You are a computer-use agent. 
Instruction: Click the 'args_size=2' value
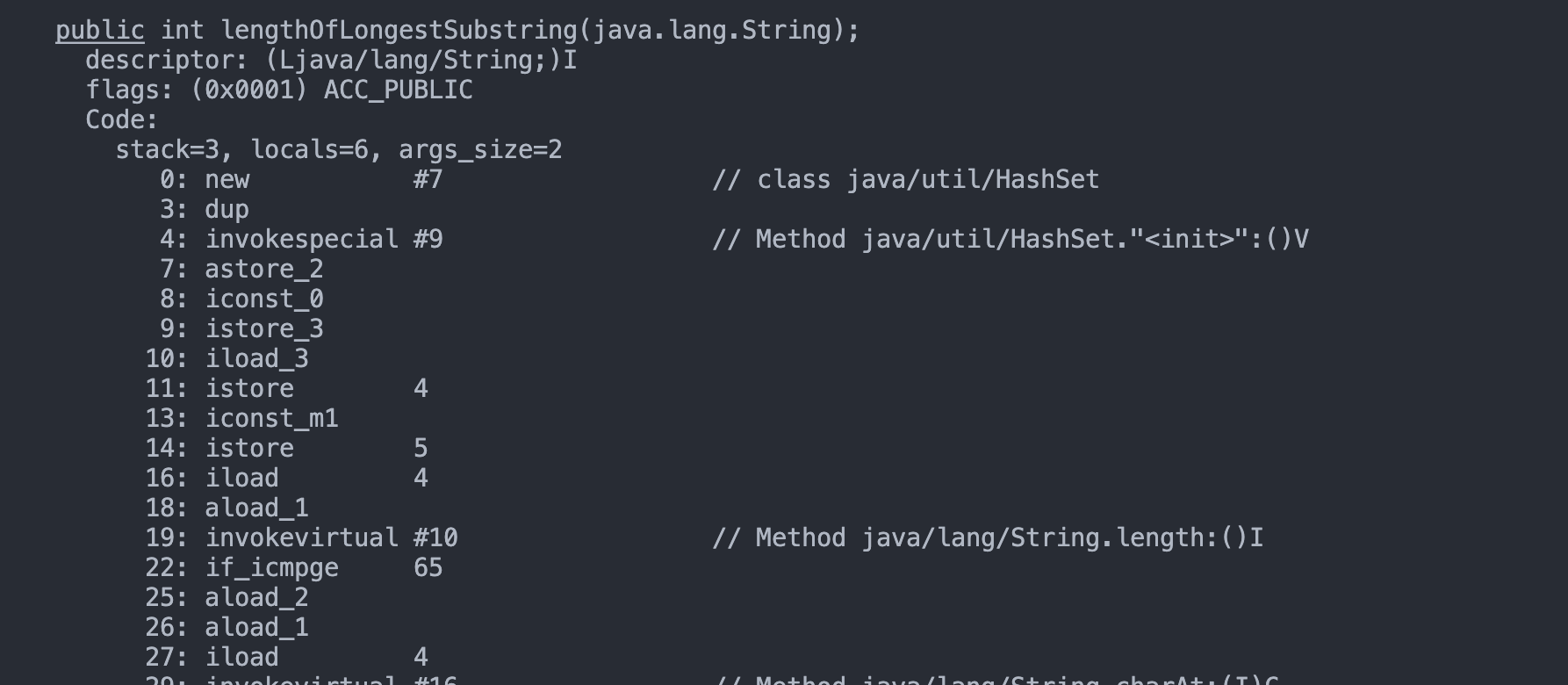(479, 150)
